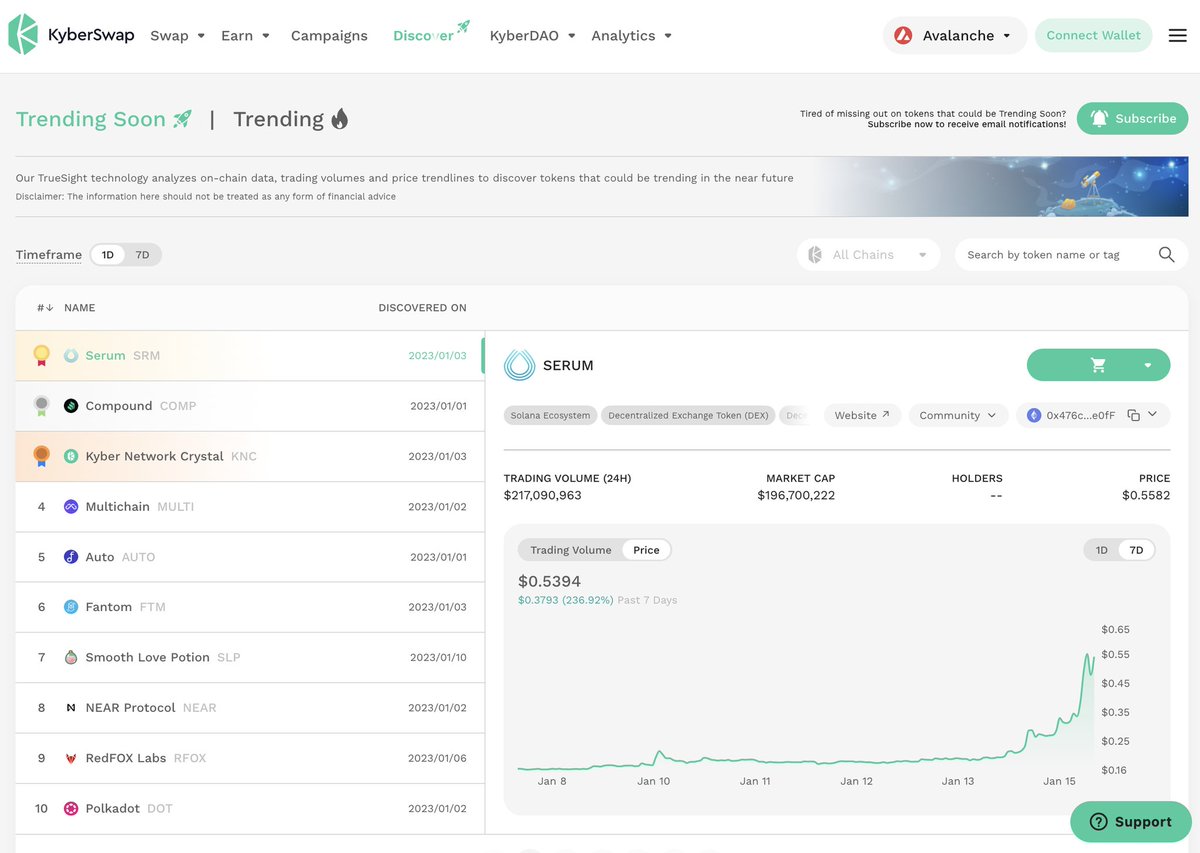Viewport: 1200px width, 853px height.
Task: Open the hamburger menu icon
Action: pyautogui.click(x=1178, y=35)
